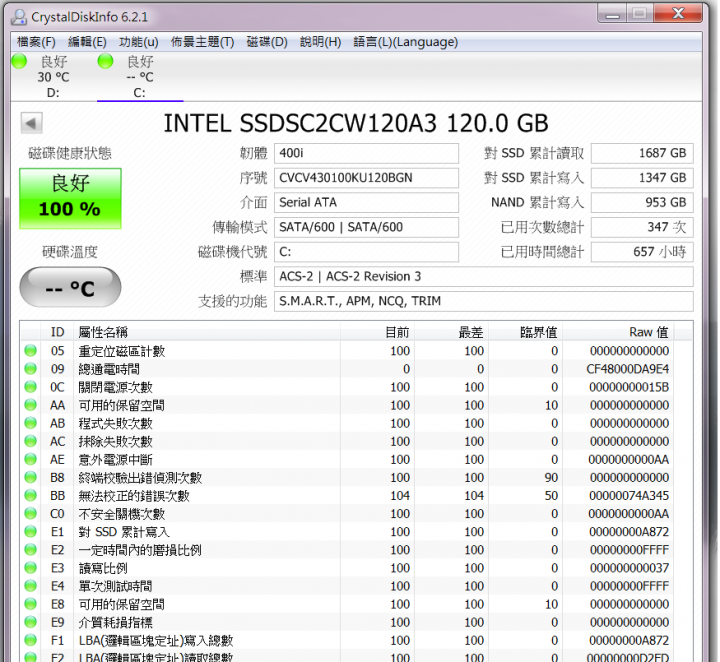The height and width of the screenshot is (662, 720).
Task: Click status dot of attribute F1 row
Action: 31,640
